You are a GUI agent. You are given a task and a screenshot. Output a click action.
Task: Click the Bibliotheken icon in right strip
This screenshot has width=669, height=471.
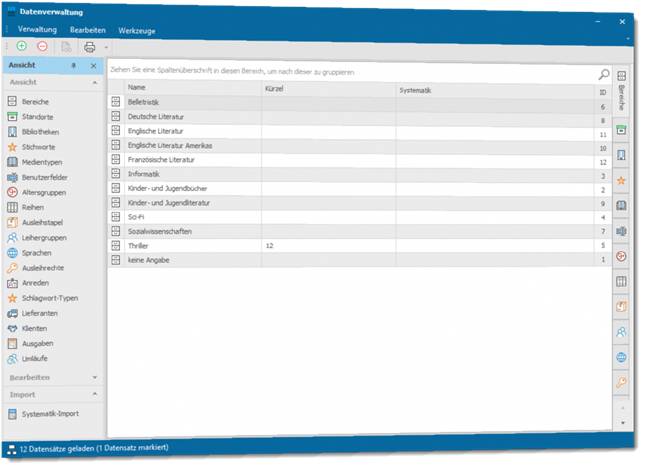click(x=621, y=155)
